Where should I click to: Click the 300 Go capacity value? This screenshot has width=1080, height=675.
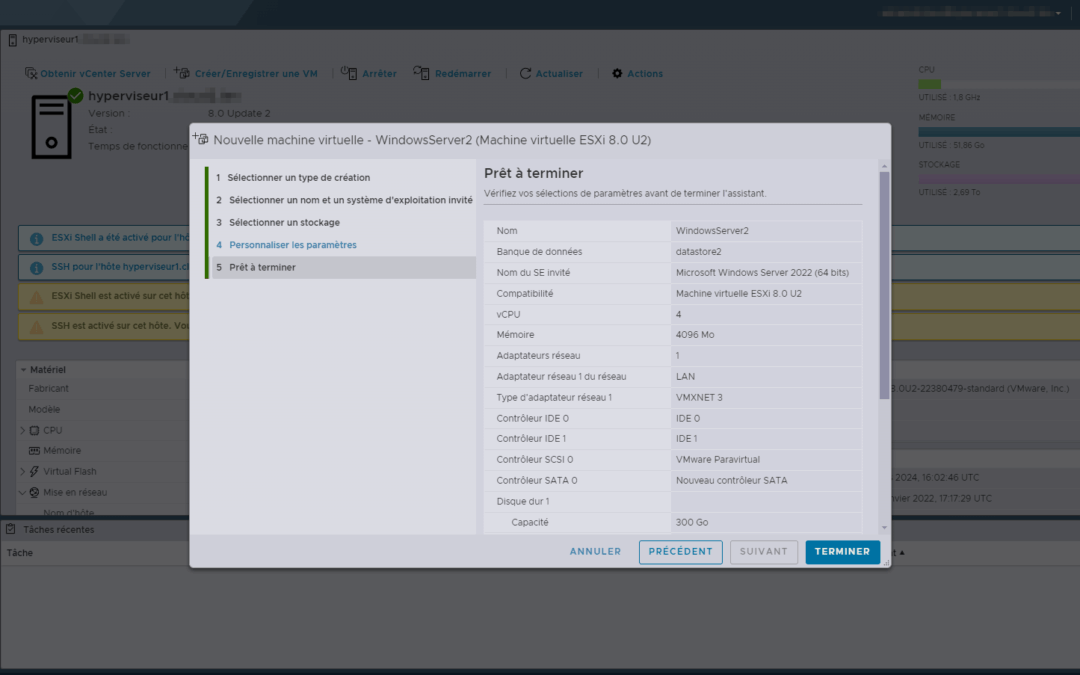[x=692, y=522]
